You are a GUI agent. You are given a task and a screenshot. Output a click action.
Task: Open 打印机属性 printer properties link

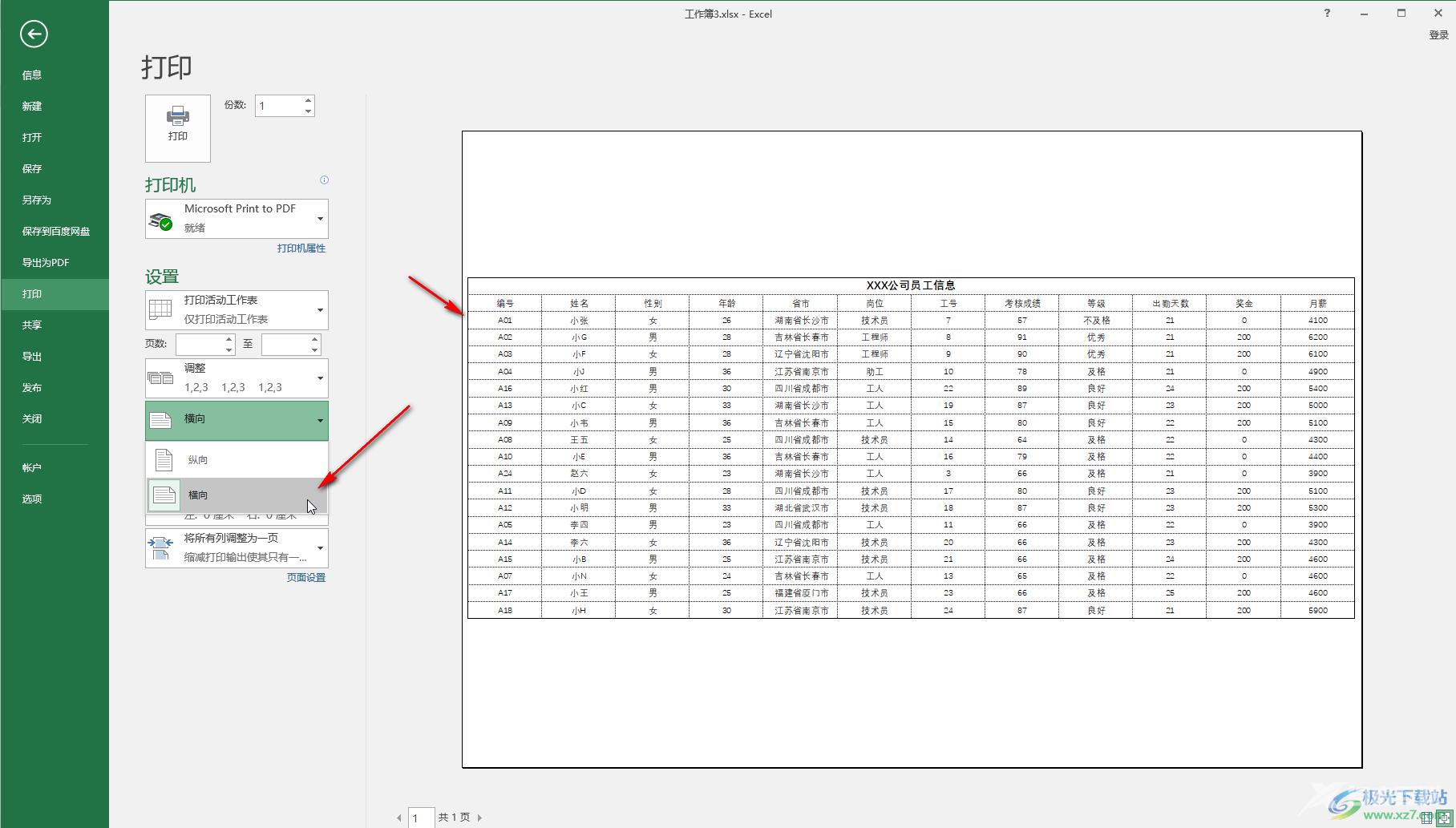(x=301, y=248)
